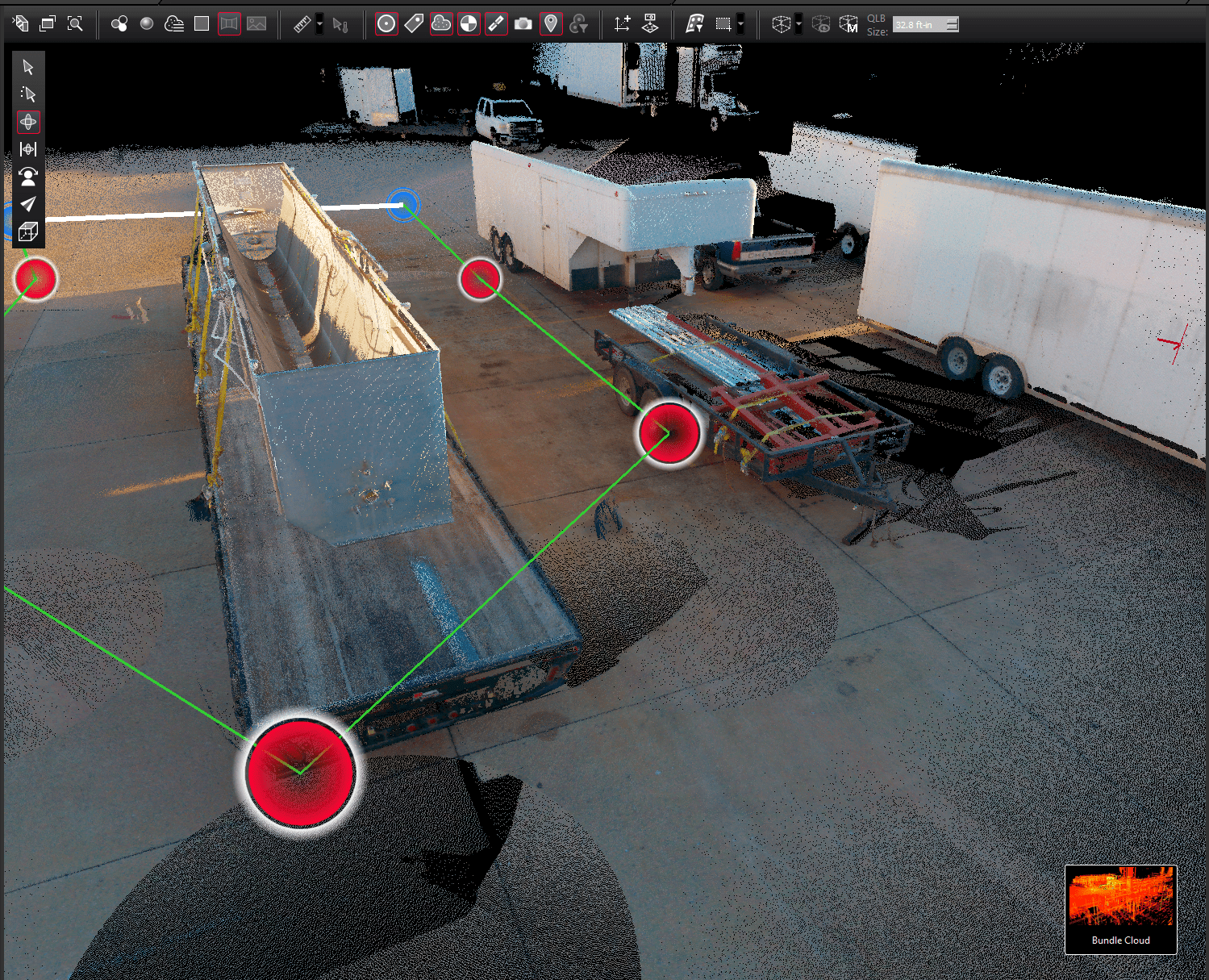Click the QLB Size input field

(x=918, y=25)
